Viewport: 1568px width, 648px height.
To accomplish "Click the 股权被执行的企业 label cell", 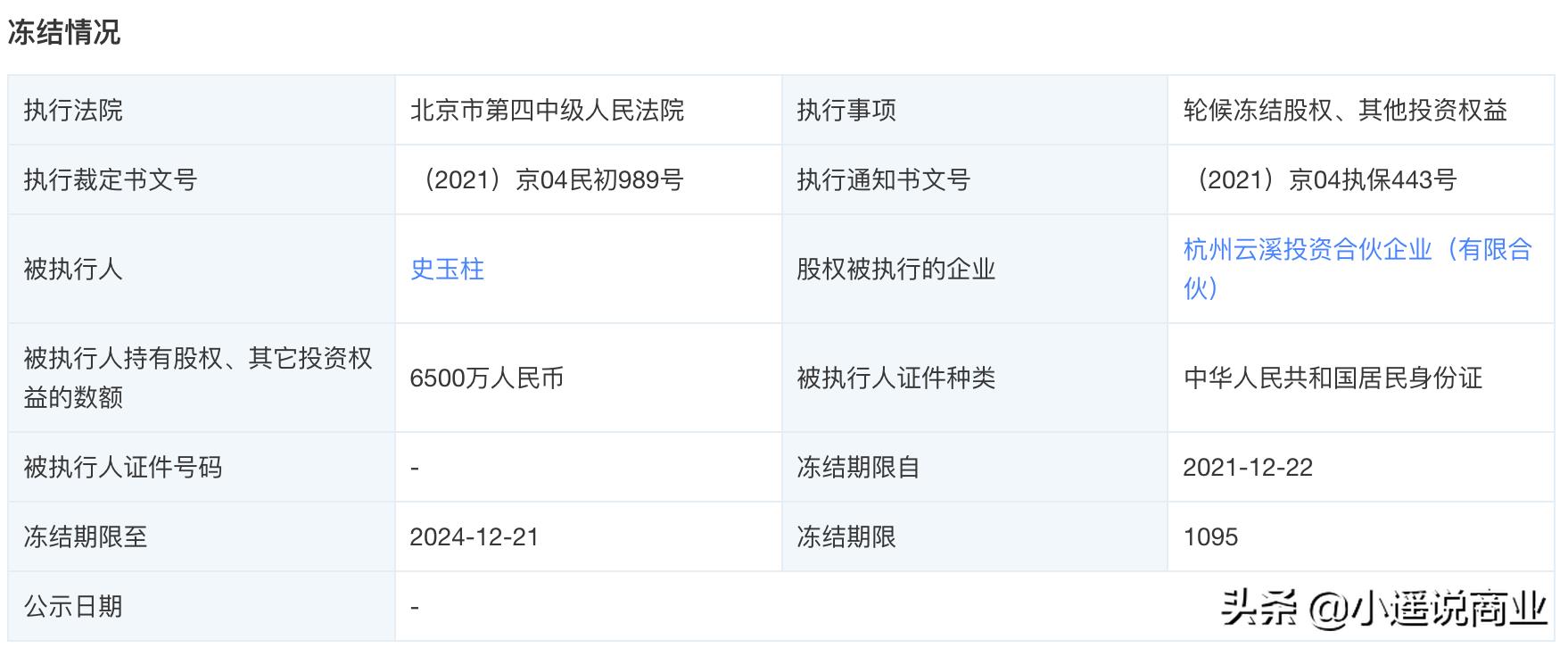I will pos(895,269).
